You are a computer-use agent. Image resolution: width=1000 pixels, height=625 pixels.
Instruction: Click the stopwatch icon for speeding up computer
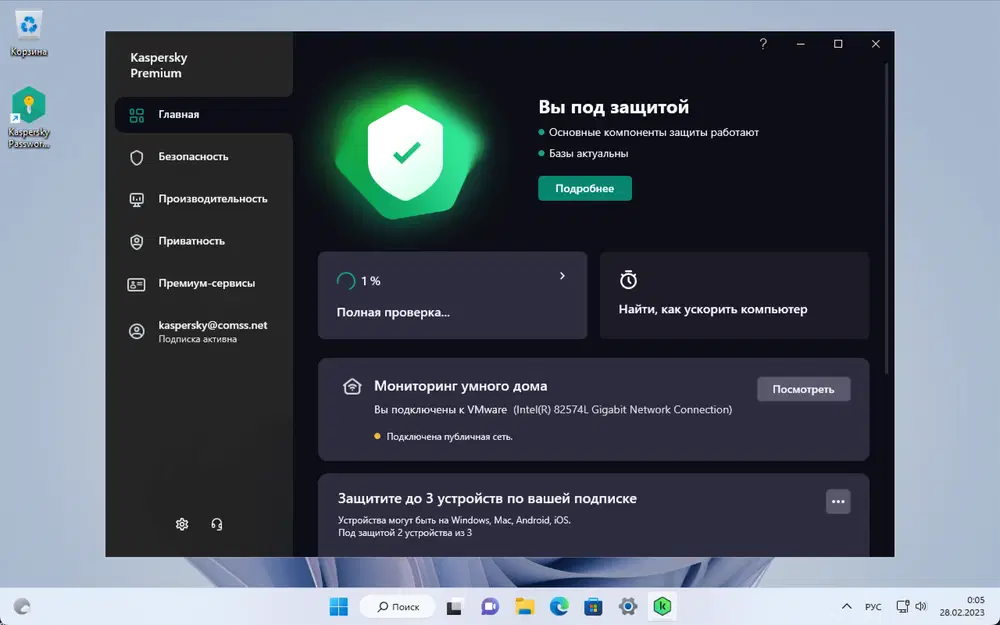tap(628, 280)
